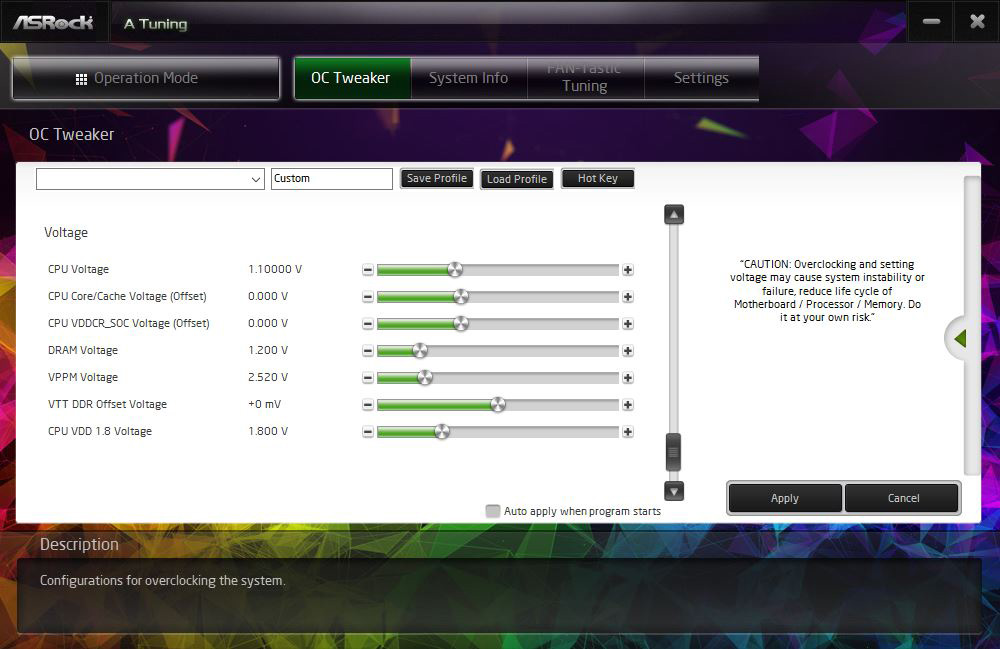Increase CPU VDD 1.8 Voltage

coord(628,432)
